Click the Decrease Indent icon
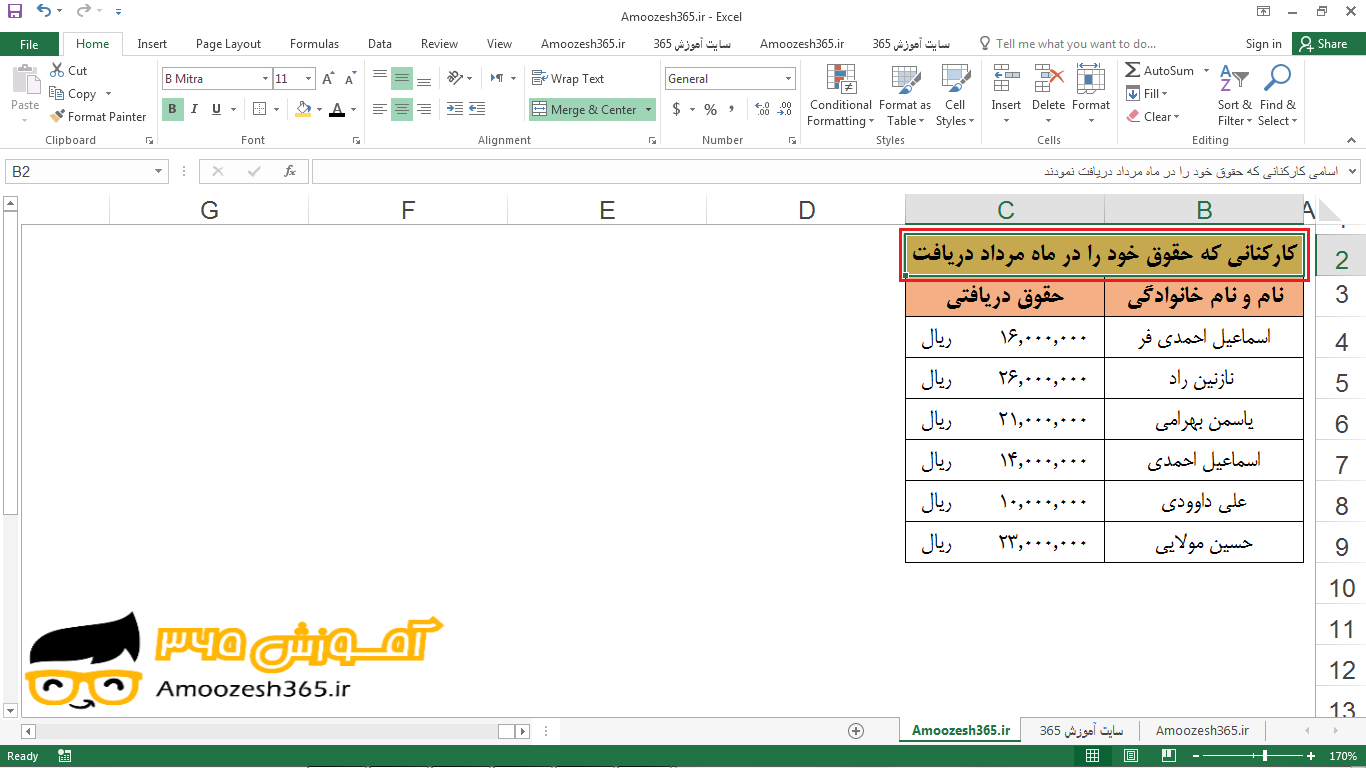1366x768 pixels. tap(455, 110)
